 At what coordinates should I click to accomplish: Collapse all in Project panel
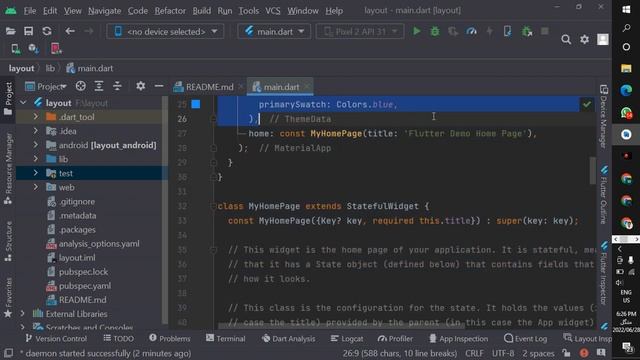point(117,86)
